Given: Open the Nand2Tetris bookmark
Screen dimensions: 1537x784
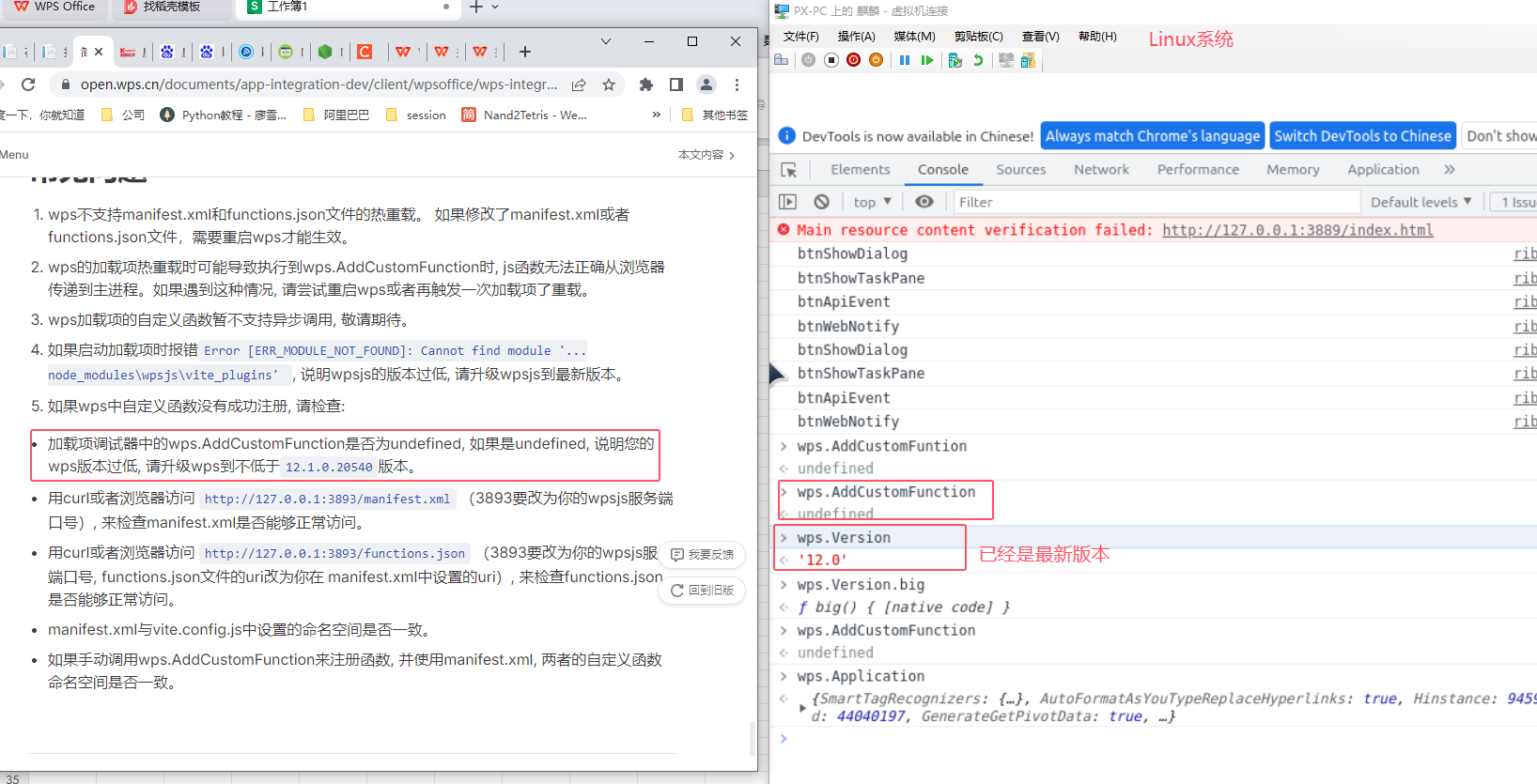Looking at the screenshot, I should click(x=524, y=115).
